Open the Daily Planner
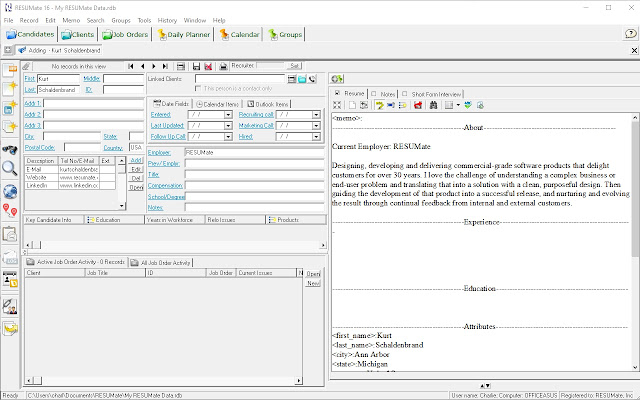Viewport: 640px width, 400px height. coord(184,35)
